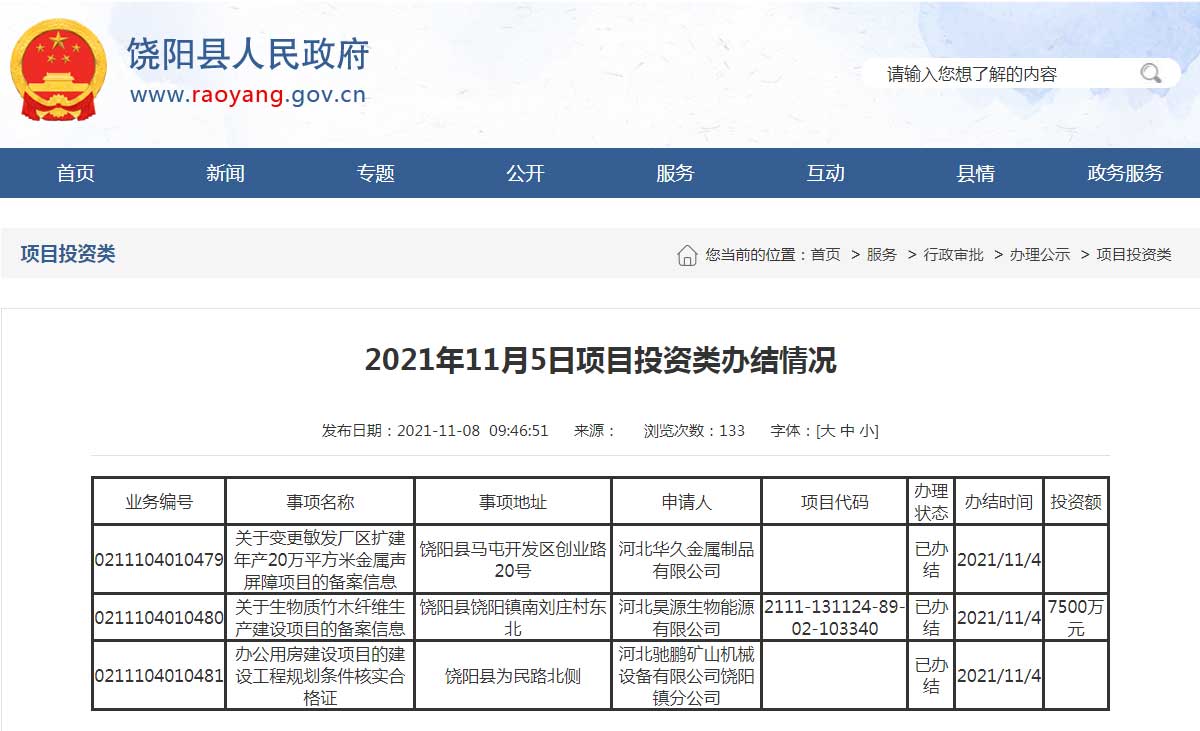Open the 县情 navigation item

tap(975, 173)
